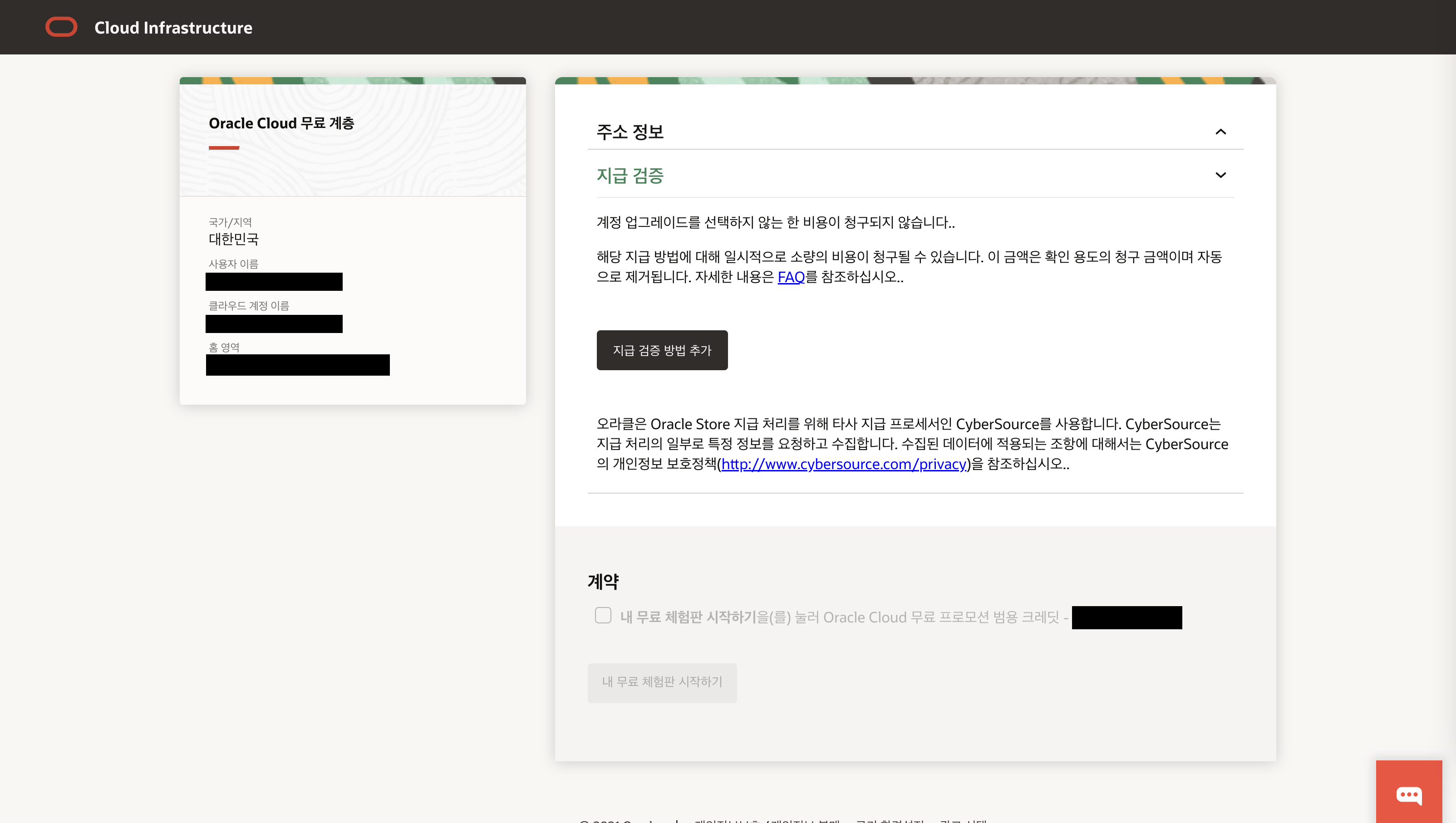The image size is (1456, 823).
Task: Click the grey 내 무료 체험판 시작하기 button
Action: [x=662, y=682]
